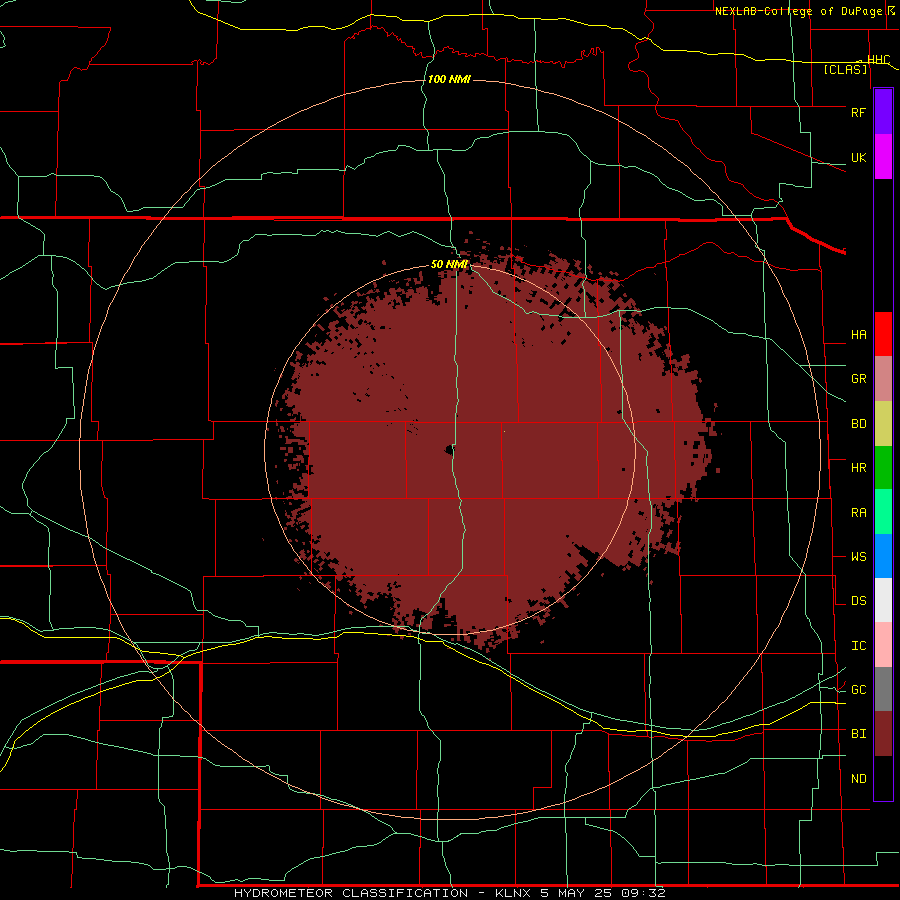
Task: Select the UK legend label
Action: (858, 157)
